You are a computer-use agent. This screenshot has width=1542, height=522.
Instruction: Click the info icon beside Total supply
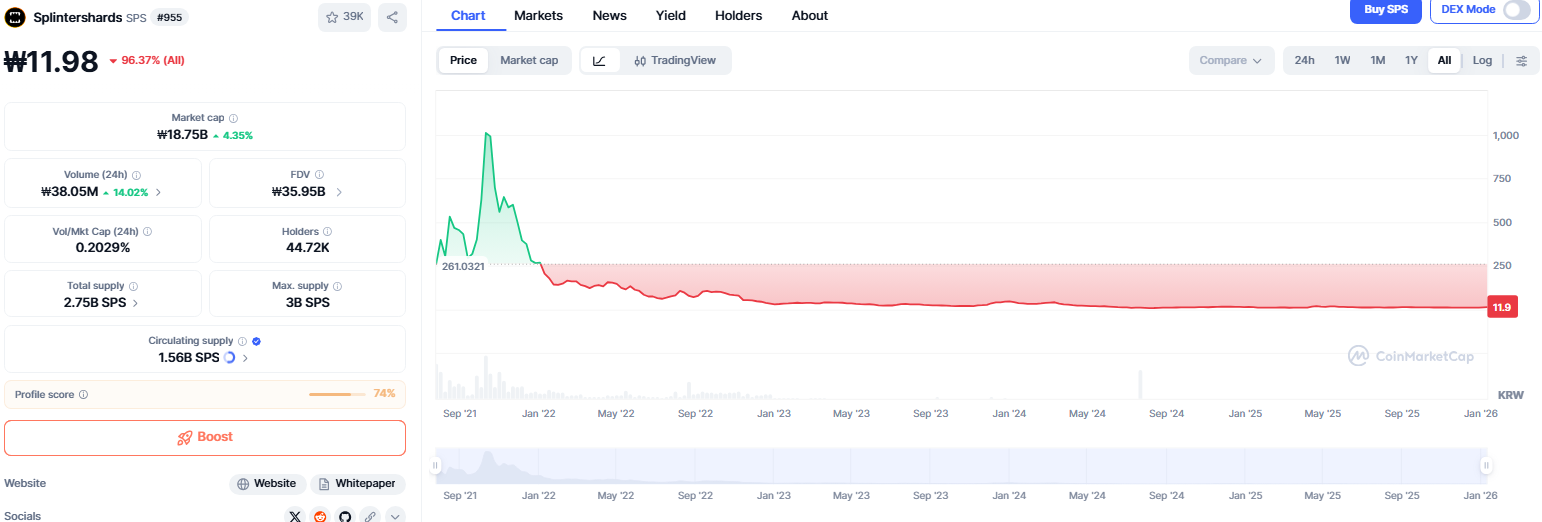pos(133,286)
